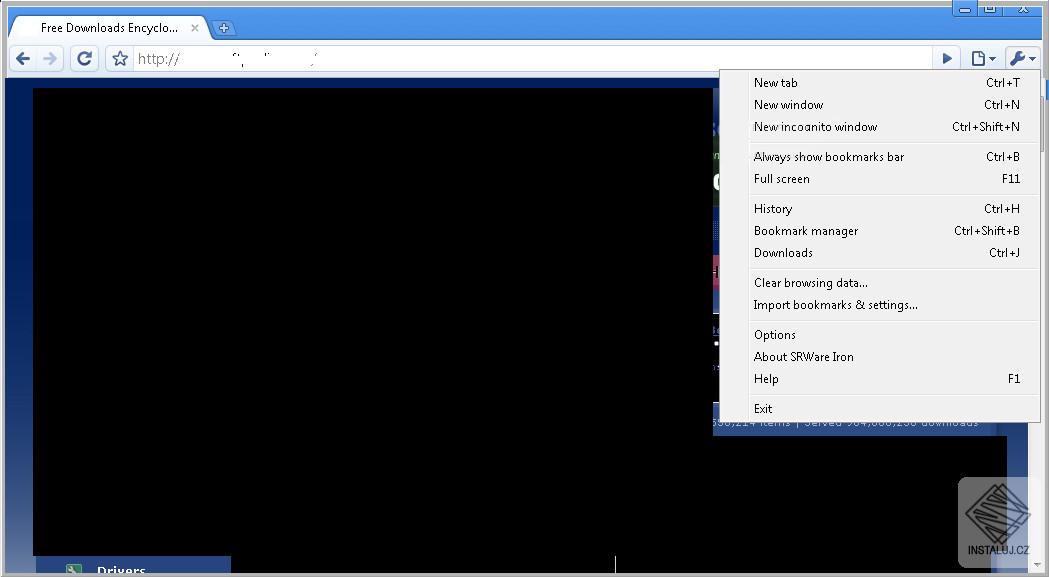Expand the wrench menu dropdown arrow

pyautogui.click(x=1033, y=58)
